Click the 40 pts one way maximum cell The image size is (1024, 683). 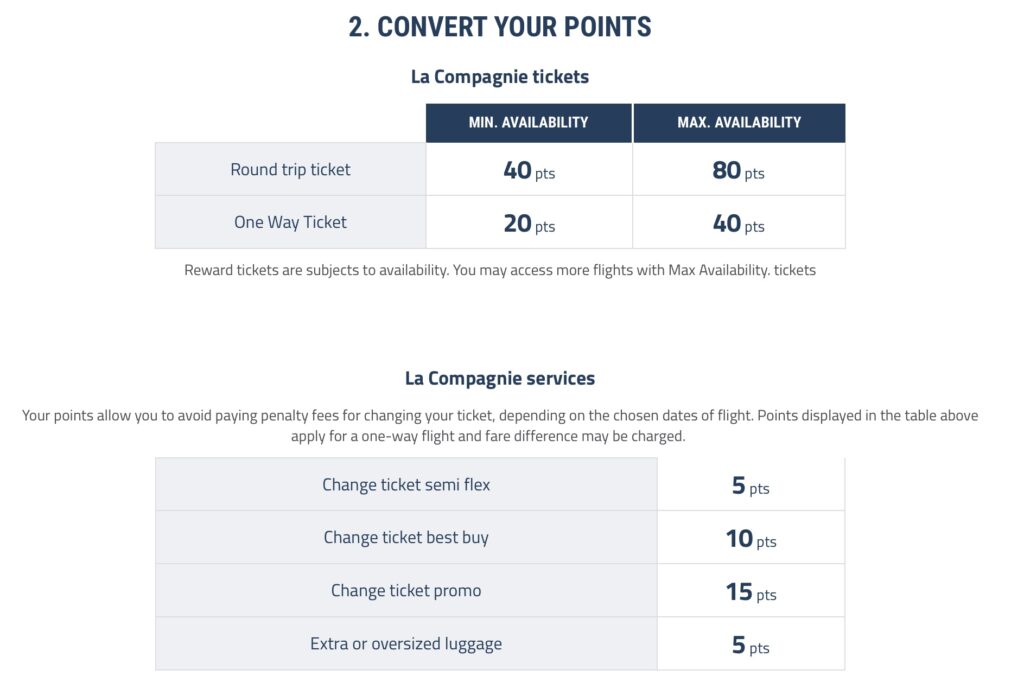(x=739, y=223)
